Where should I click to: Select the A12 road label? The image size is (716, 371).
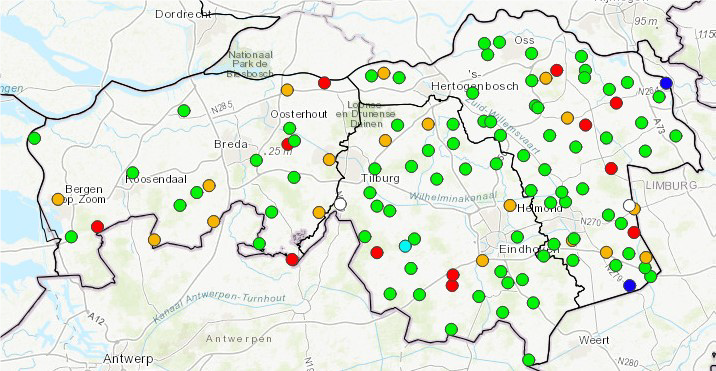[x=96, y=320]
